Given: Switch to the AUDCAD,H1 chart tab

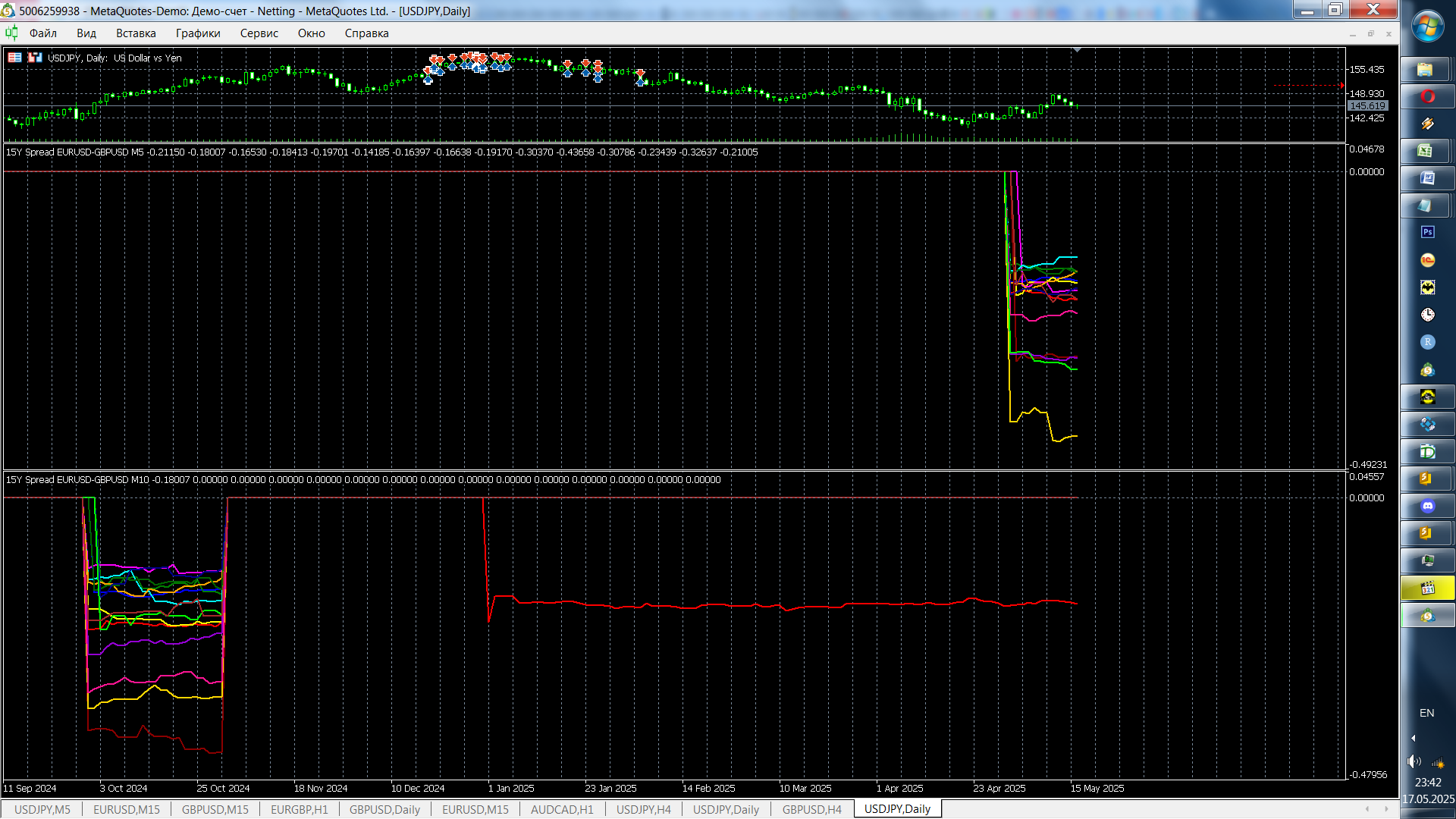Looking at the screenshot, I should (561, 809).
